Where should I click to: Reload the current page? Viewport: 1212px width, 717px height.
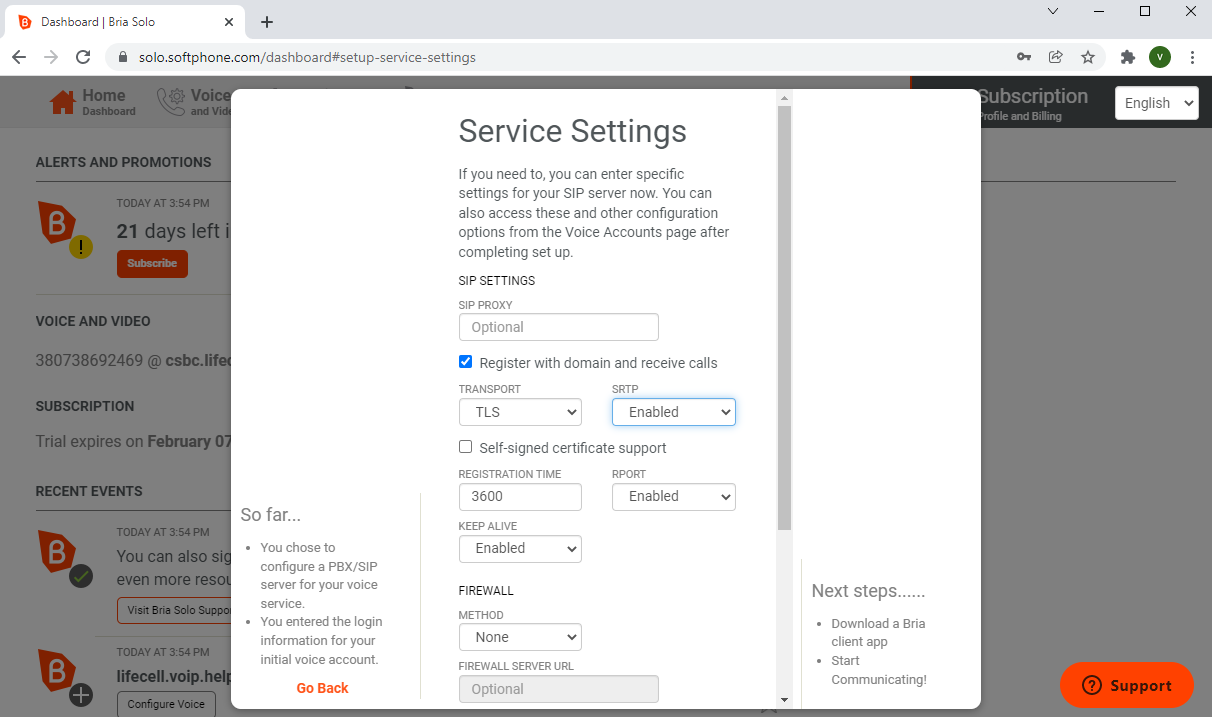coord(83,57)
